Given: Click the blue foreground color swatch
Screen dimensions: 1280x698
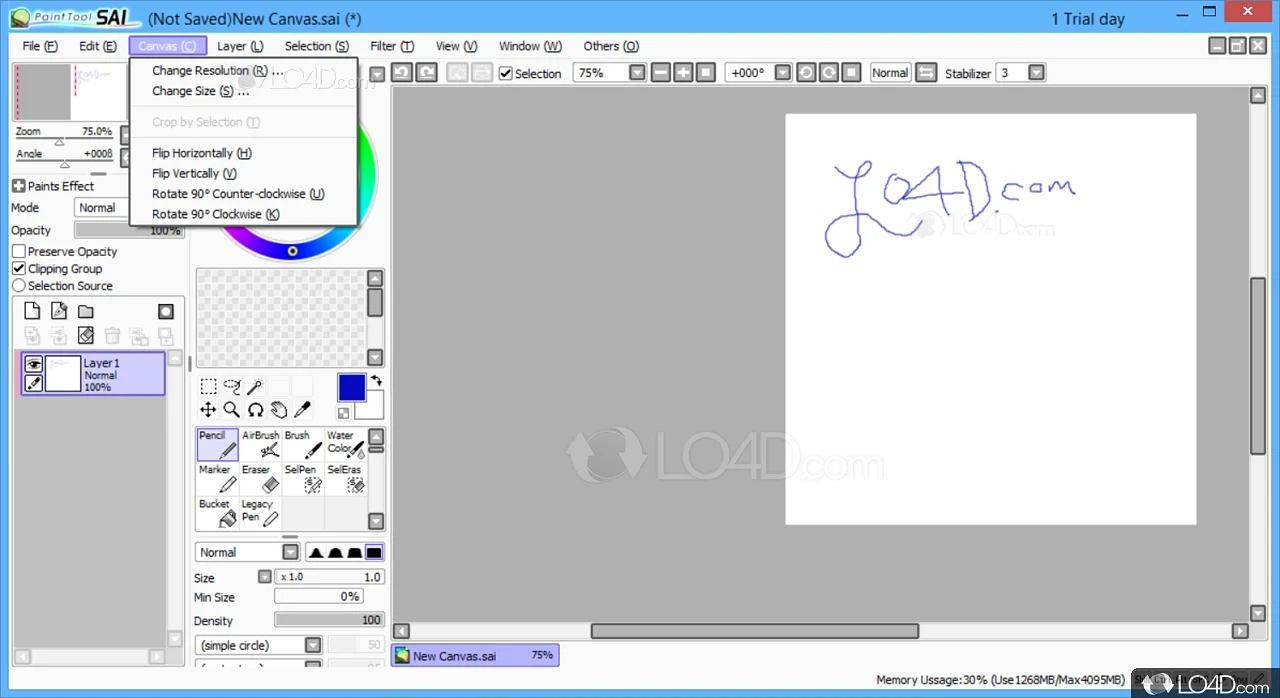Looking at the screenshot, I should (352, 388).
